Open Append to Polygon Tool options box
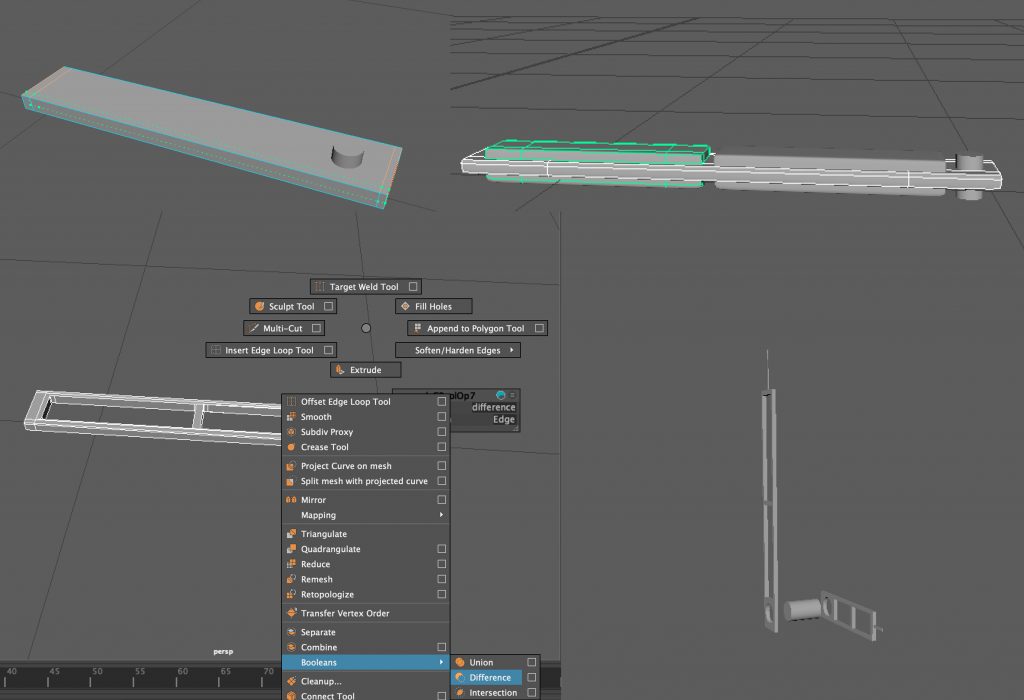 539,328
